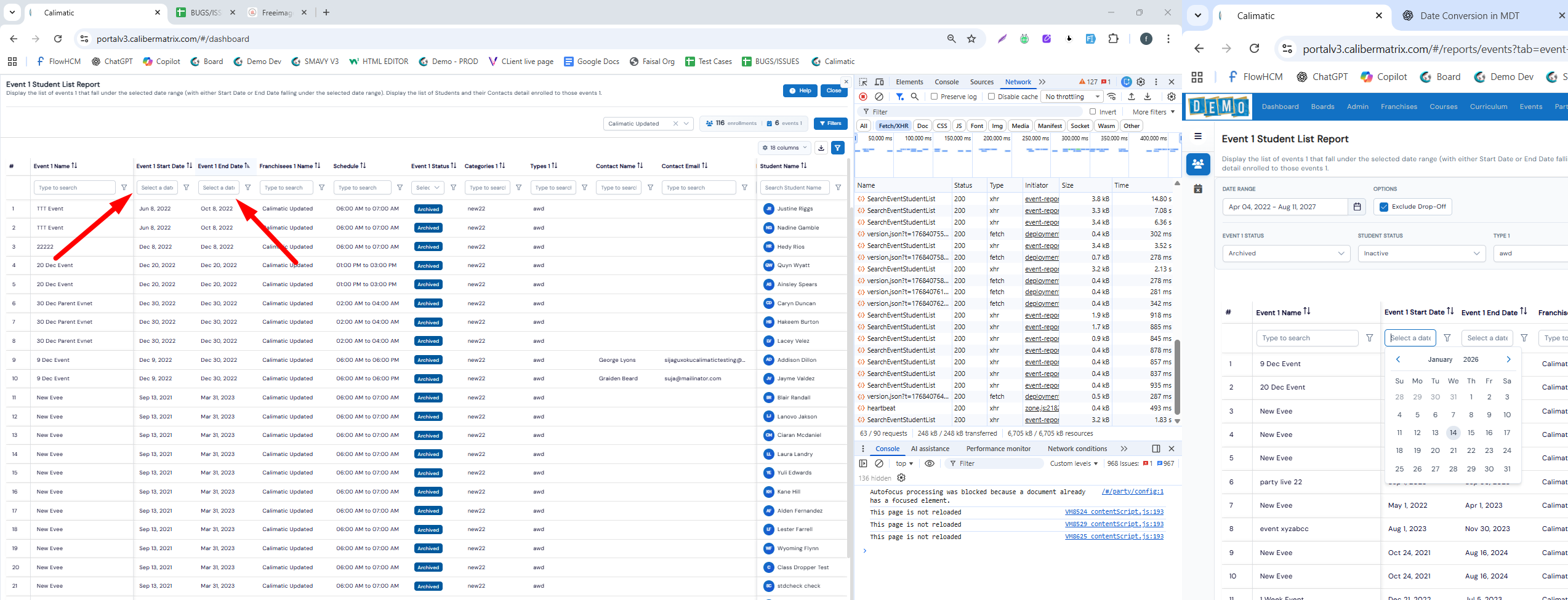
Task: Uncheck the Exclude Drop-Off checkbox
Action: pos(1384,207)
